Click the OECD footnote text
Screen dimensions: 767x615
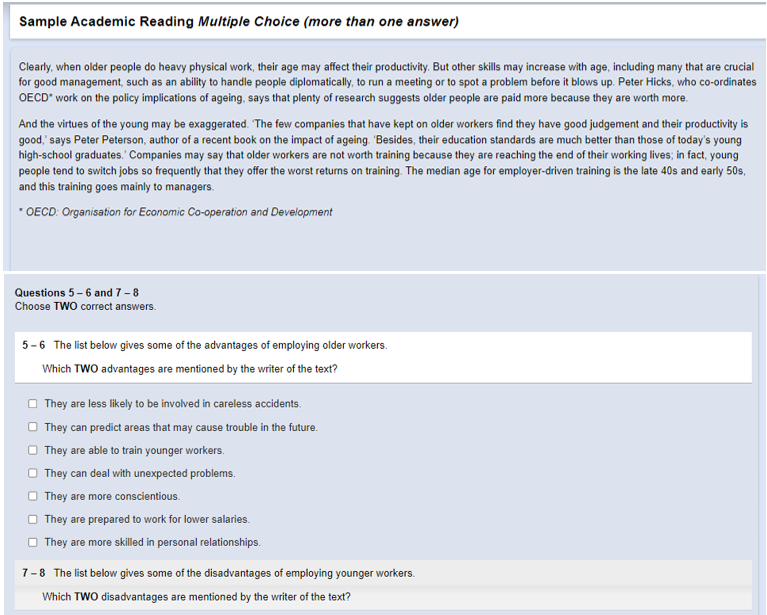point(176,212)
